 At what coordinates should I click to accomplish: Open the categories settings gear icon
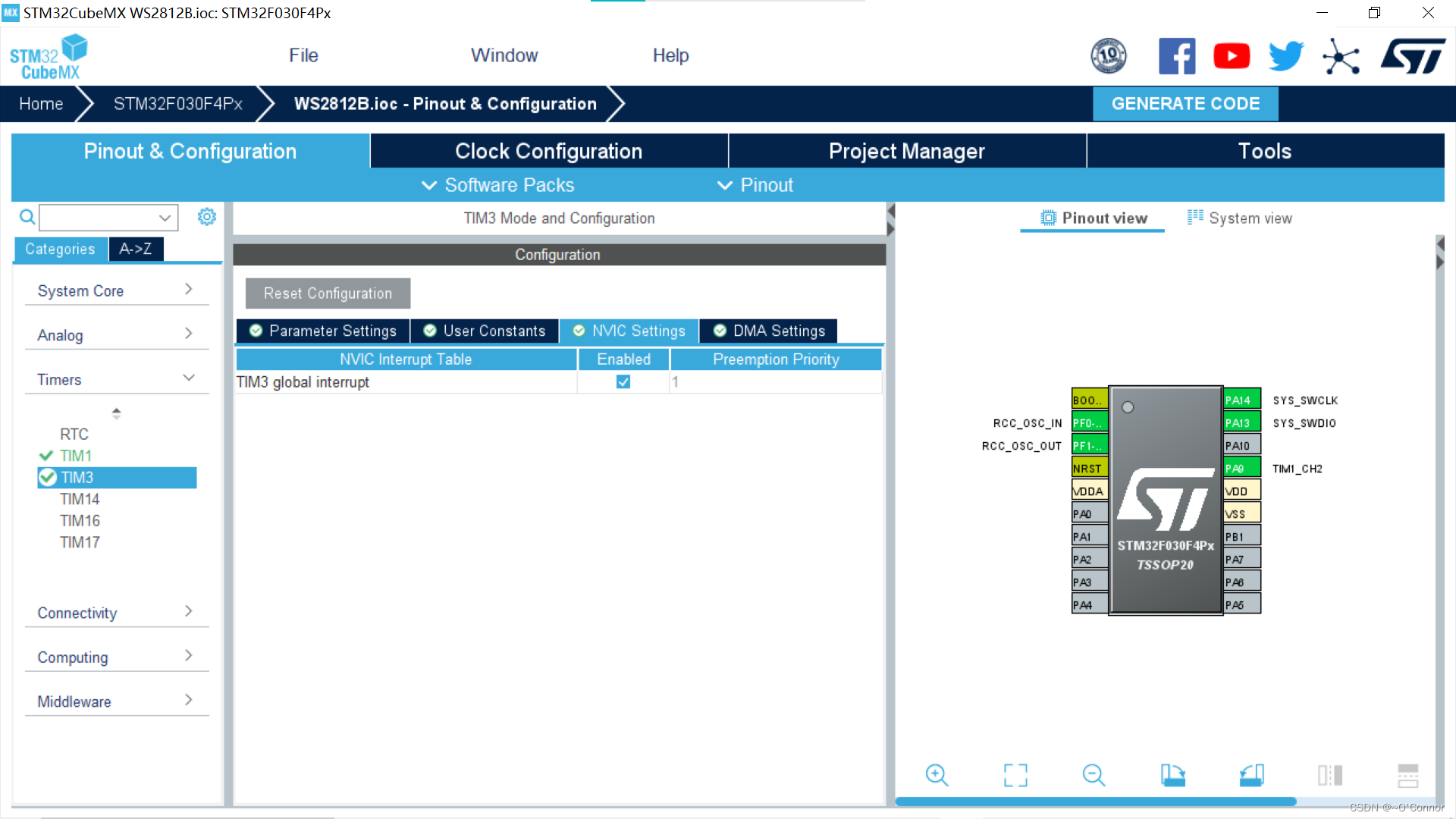[x=206, y=218]
